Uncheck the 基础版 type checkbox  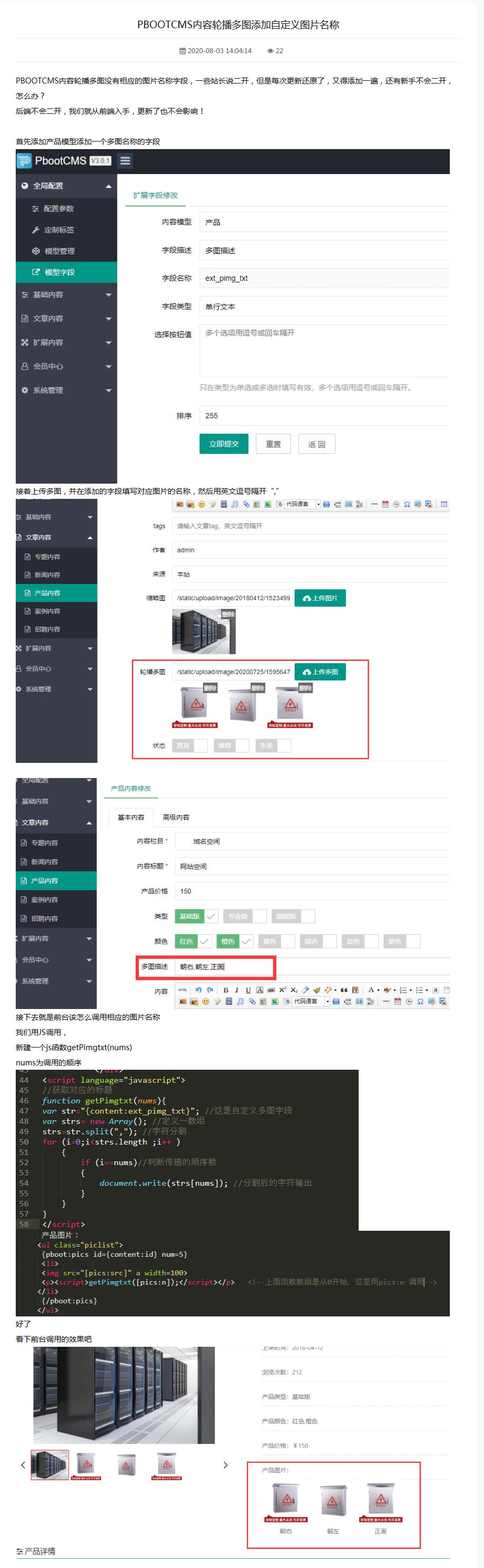tap(196, 915)
